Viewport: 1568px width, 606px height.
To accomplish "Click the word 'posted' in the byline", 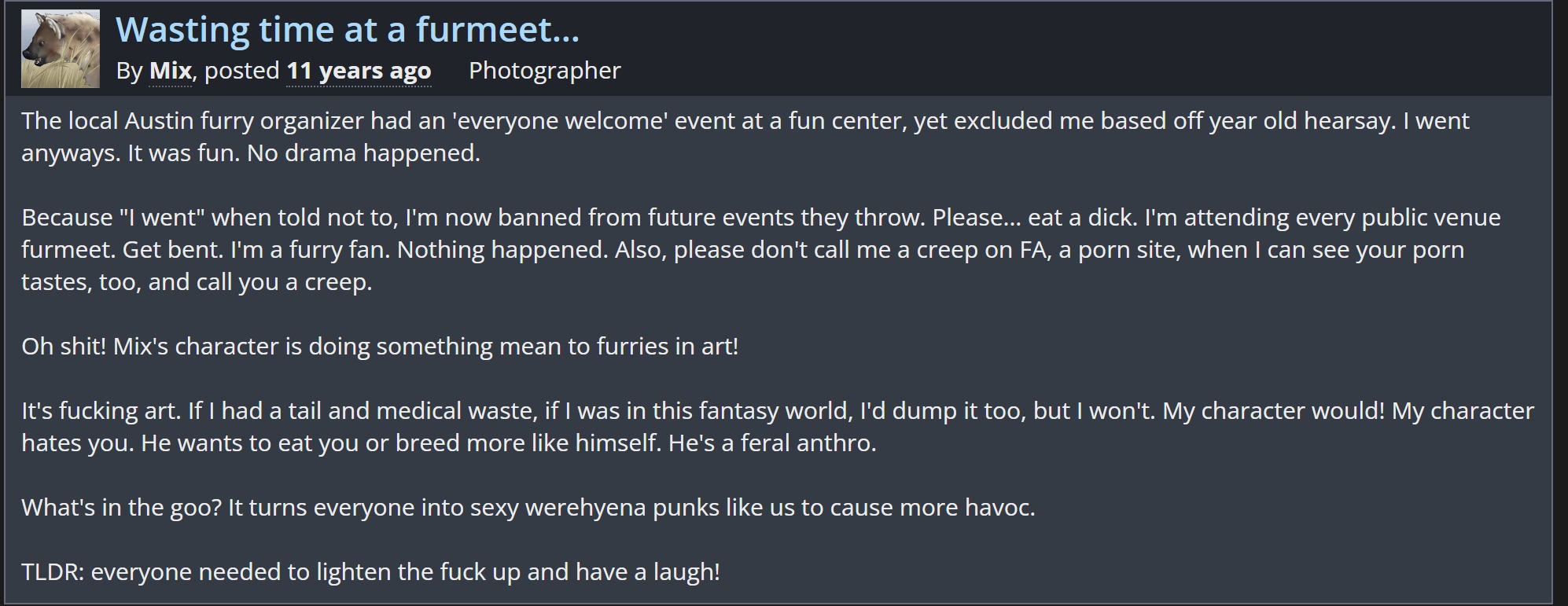I will (242, 71).
